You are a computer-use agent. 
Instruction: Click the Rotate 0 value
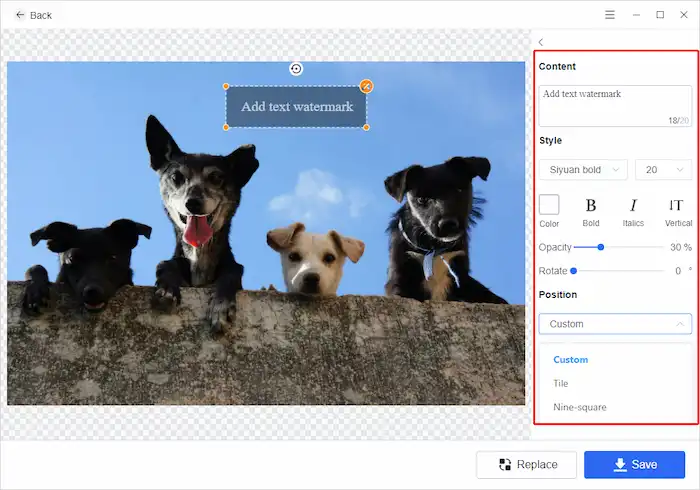[678, 271]
